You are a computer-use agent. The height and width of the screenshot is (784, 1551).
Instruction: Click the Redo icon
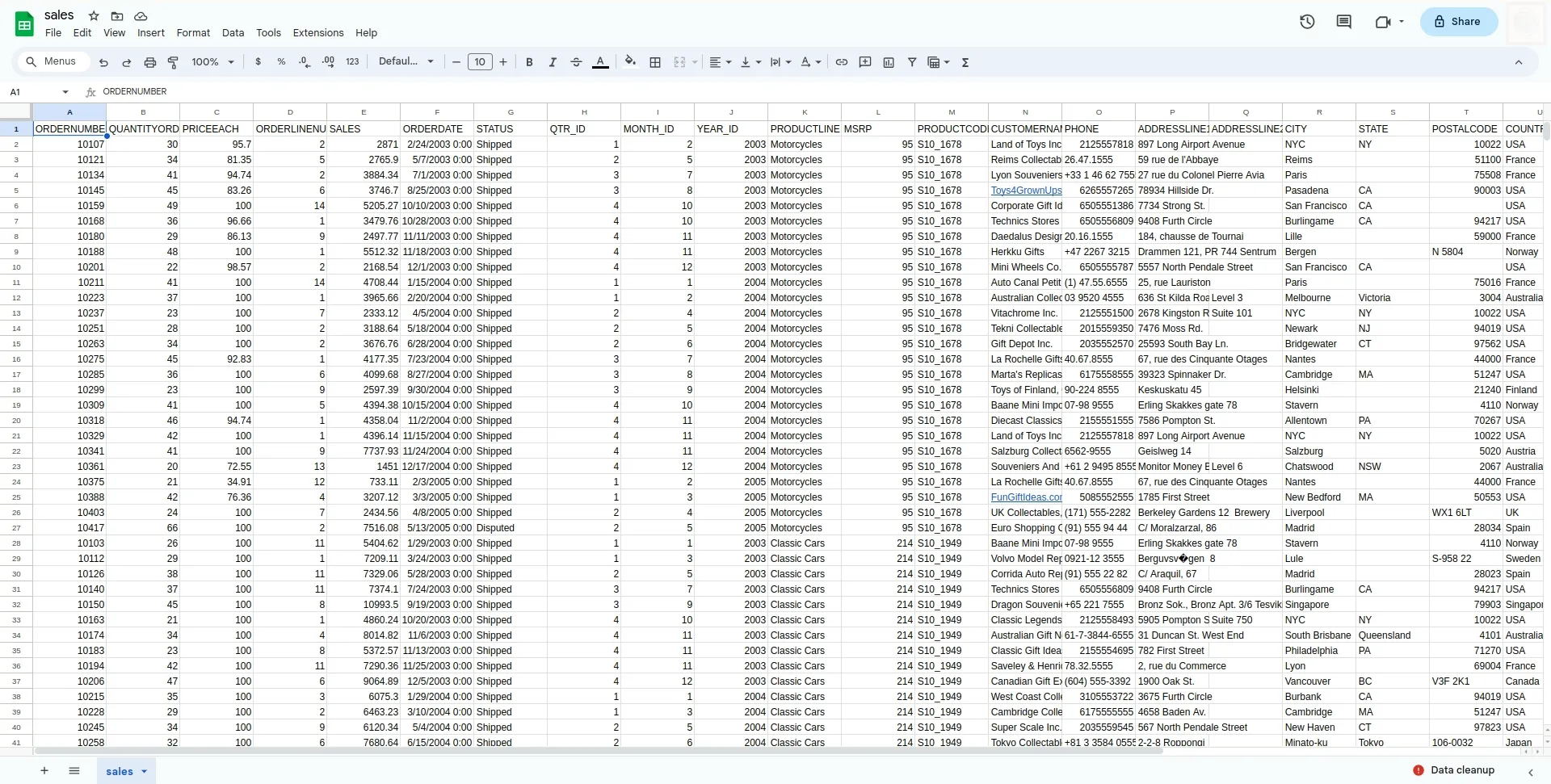tap(127, 62)
